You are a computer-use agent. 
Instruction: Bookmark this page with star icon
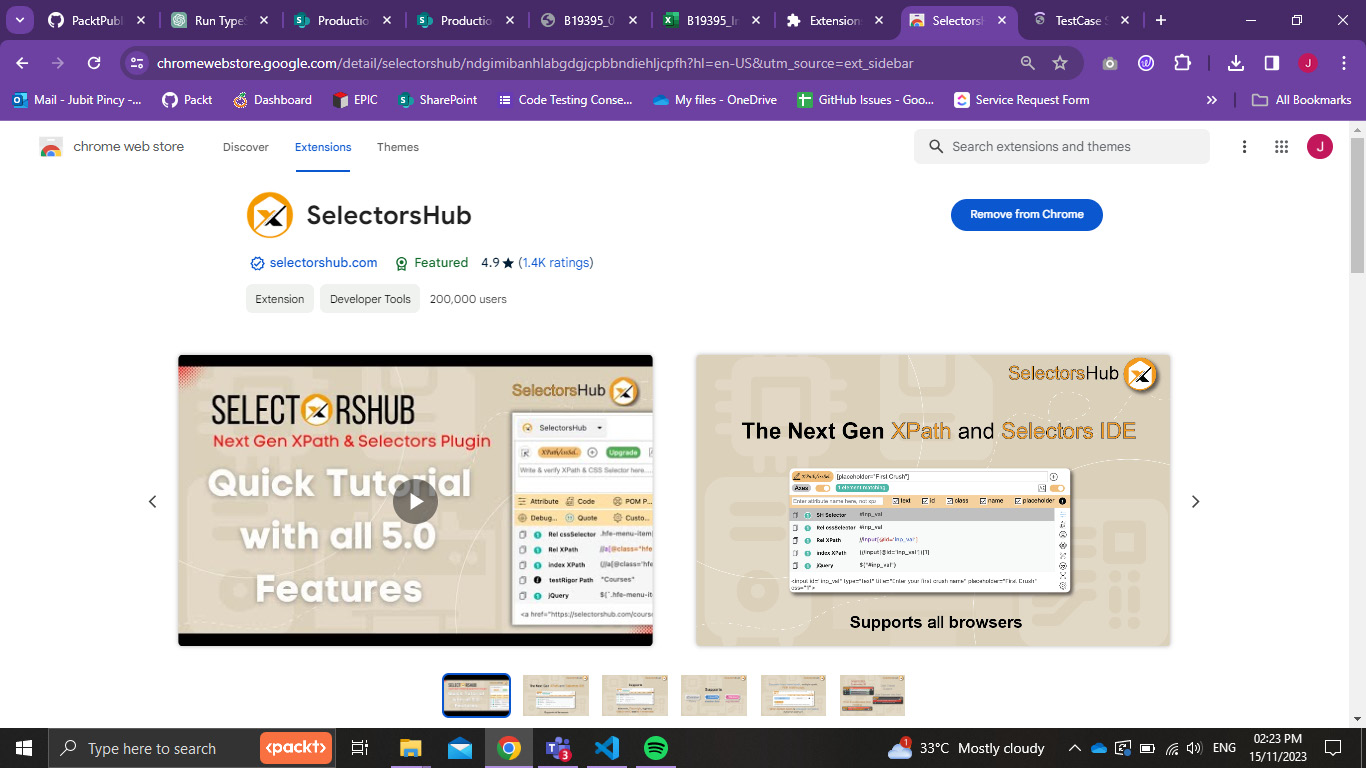point(1060,63)
